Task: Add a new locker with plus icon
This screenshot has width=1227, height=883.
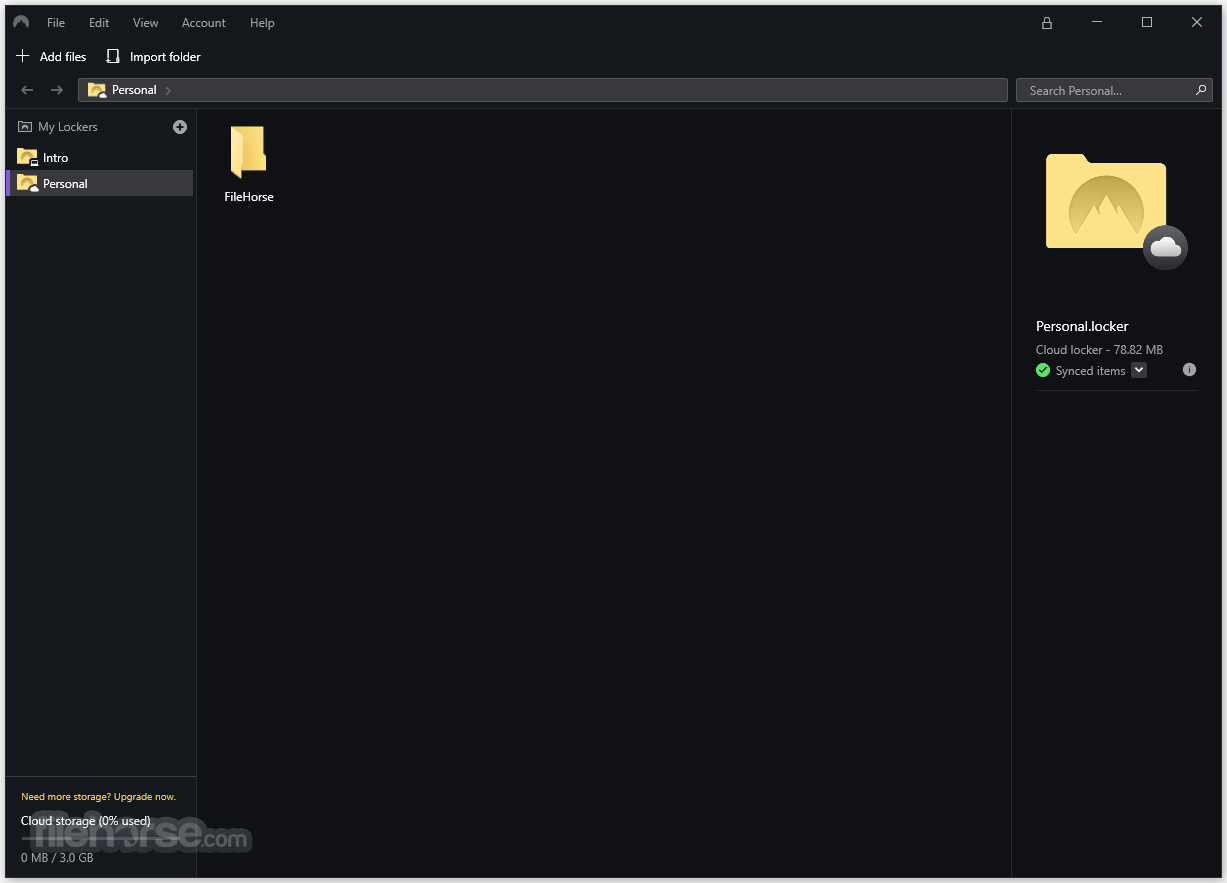Action: click(180, 127)
